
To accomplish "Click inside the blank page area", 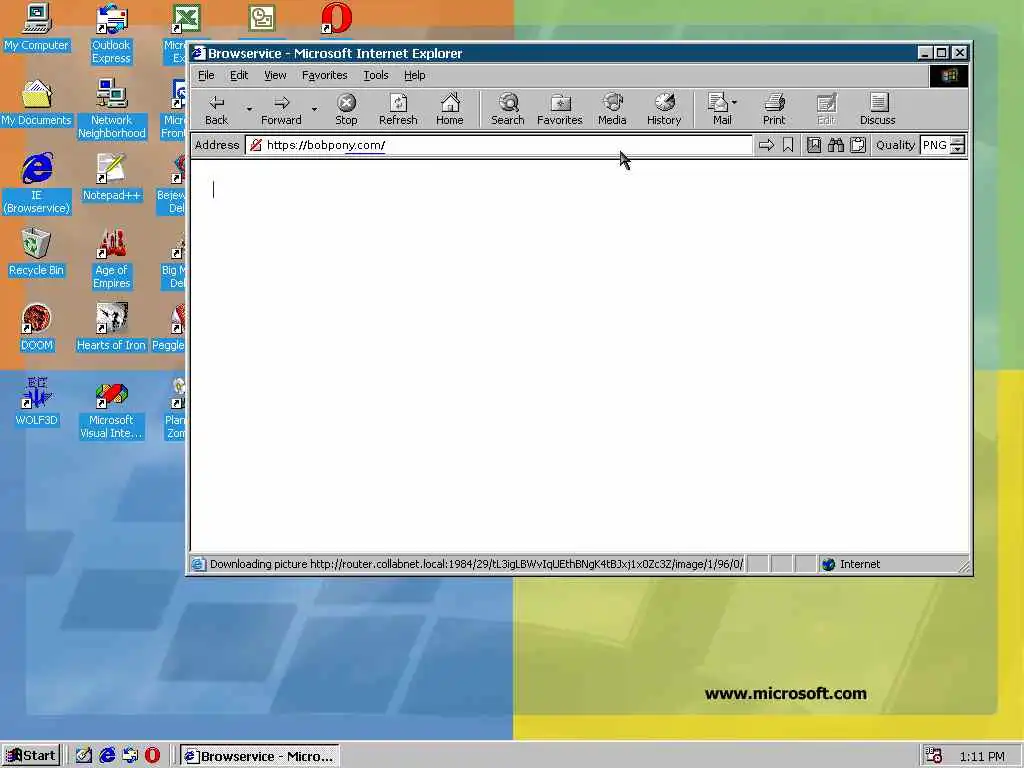I will click(x=580, y=356).
